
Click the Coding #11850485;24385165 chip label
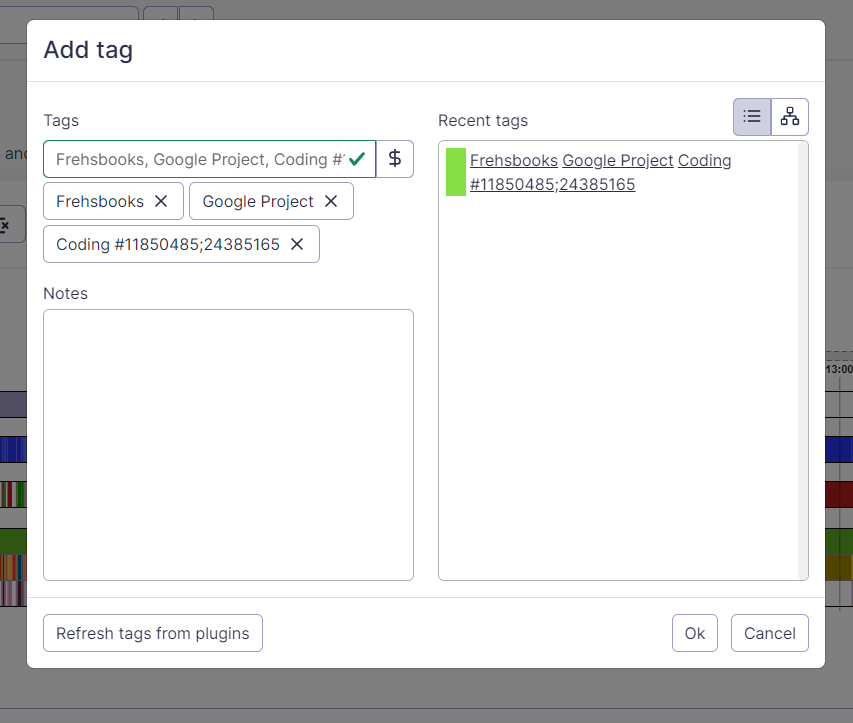tap(168, 244)
